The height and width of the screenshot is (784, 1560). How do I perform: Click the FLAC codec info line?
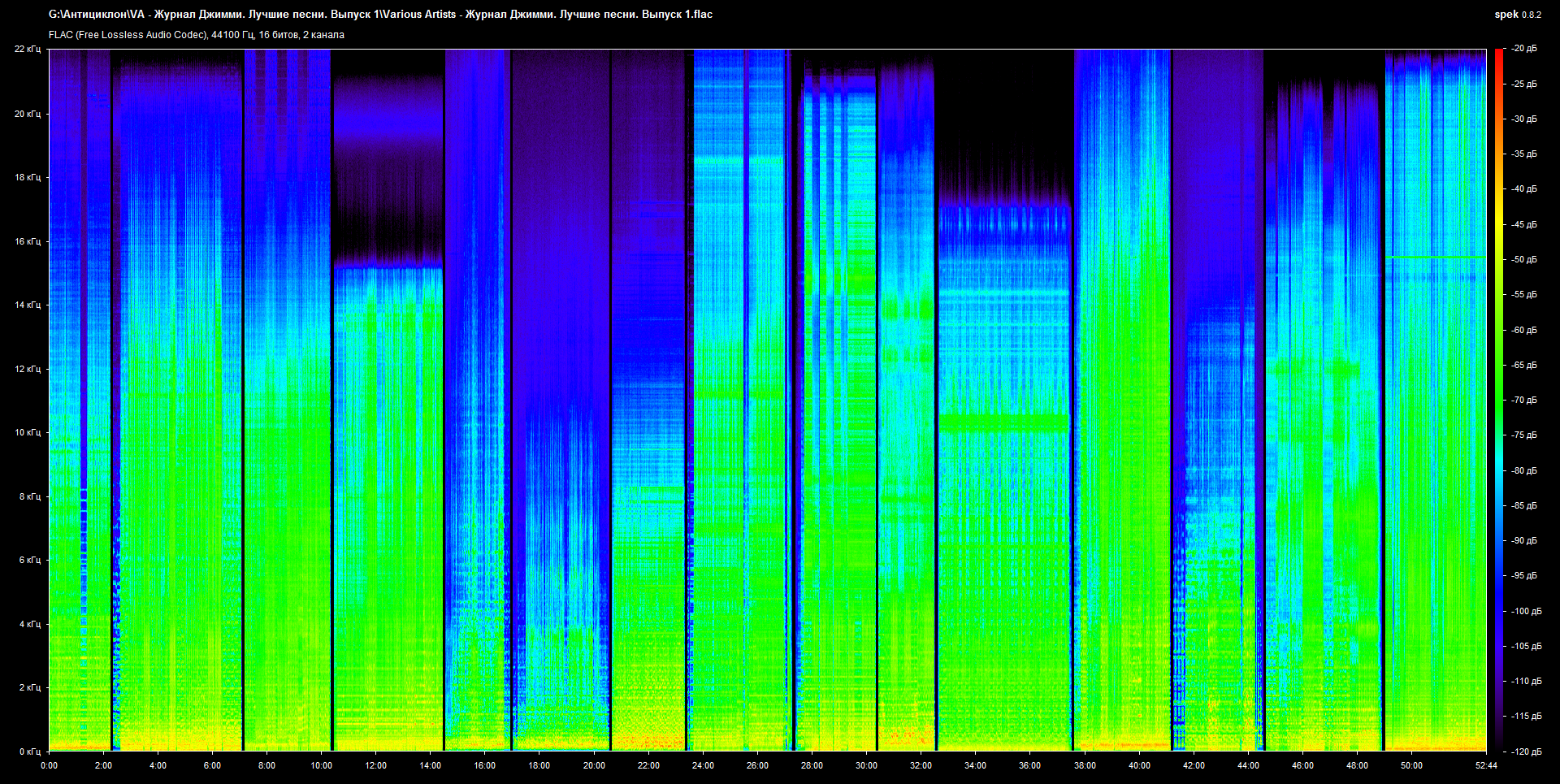coord(197,35)
